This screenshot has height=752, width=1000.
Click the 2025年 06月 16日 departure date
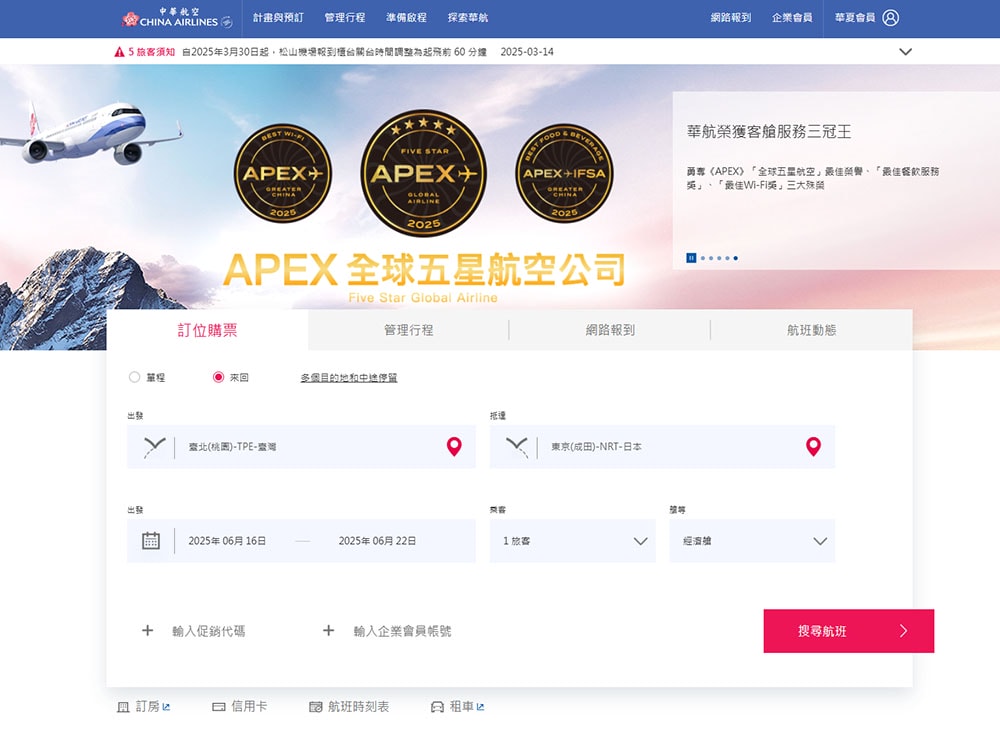[x=227, y=541]
